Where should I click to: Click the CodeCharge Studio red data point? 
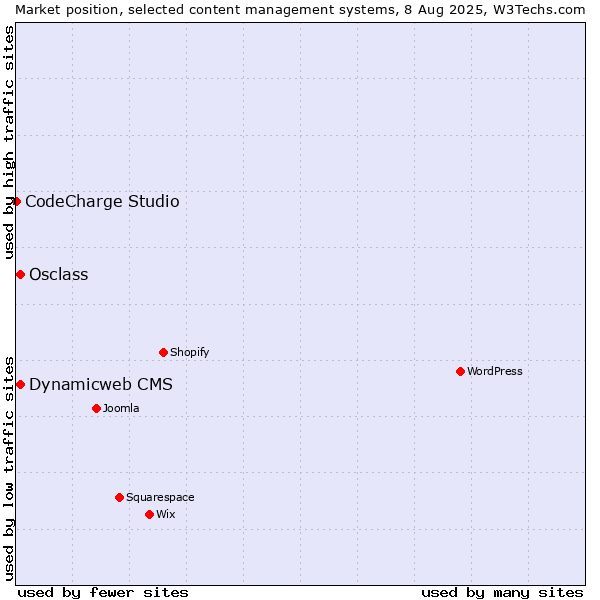tap(17, 201)
